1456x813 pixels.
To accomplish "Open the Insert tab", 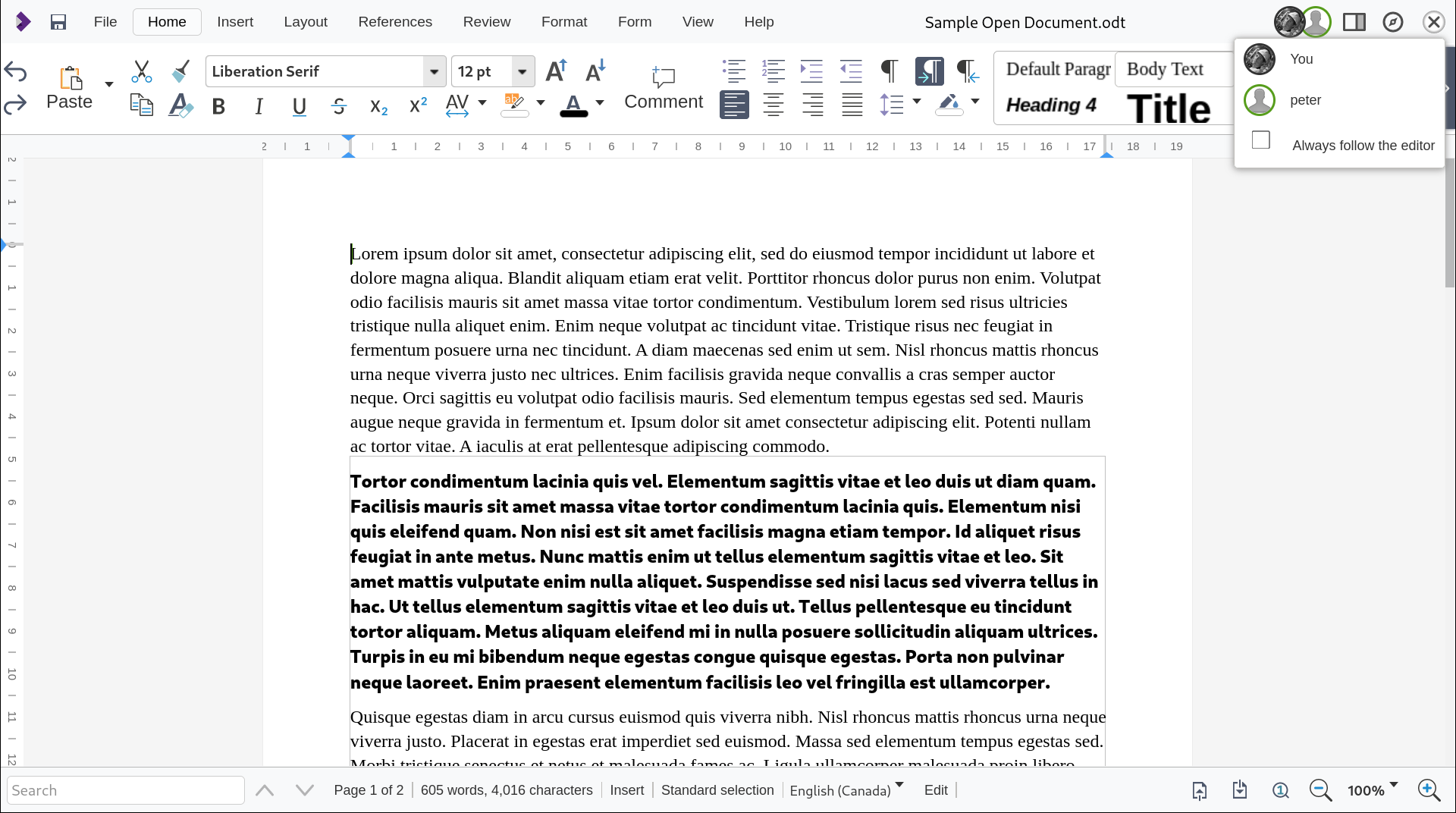I will point(235,22).
